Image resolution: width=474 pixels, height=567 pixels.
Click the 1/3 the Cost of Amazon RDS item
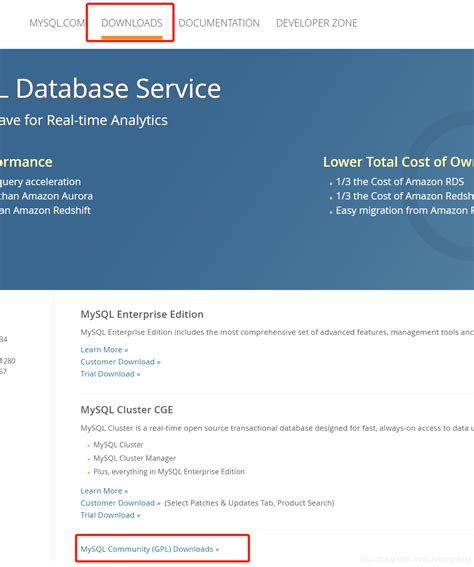tap(400, 182)
